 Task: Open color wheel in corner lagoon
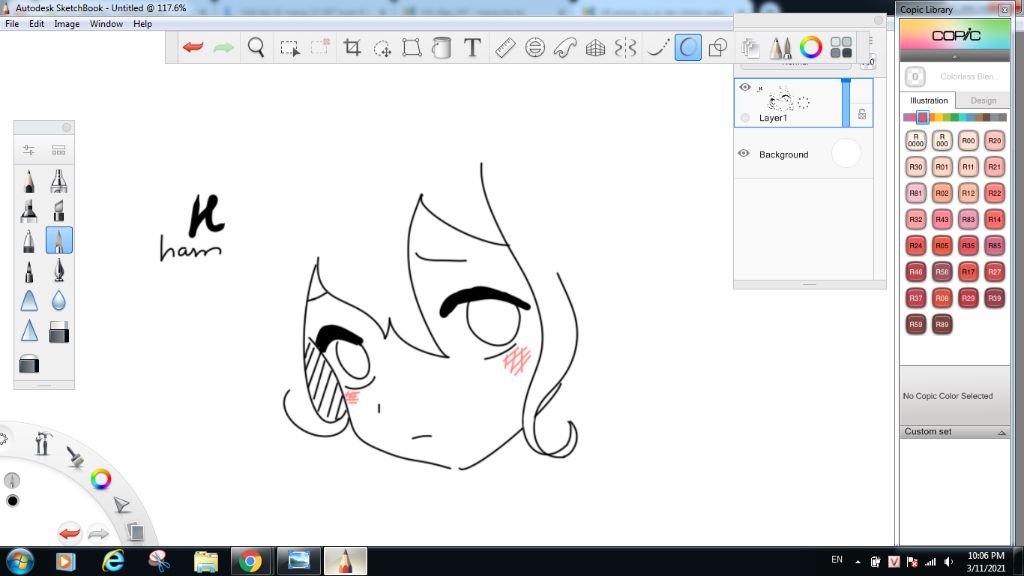click(101, 479)
